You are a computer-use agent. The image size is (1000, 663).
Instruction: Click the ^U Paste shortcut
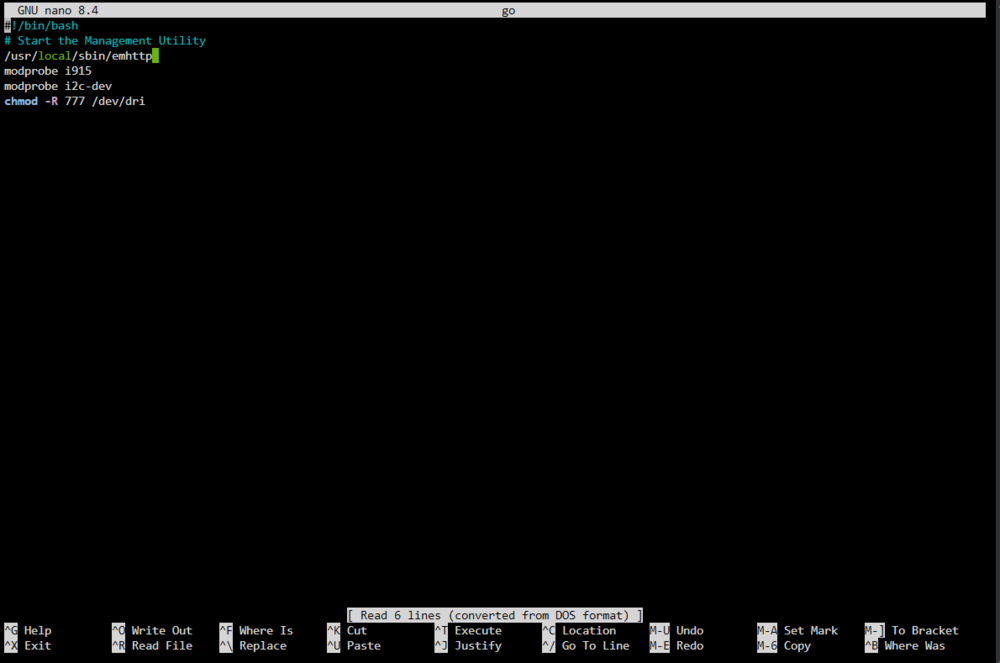pyautogui.click(x=354, y=646)
